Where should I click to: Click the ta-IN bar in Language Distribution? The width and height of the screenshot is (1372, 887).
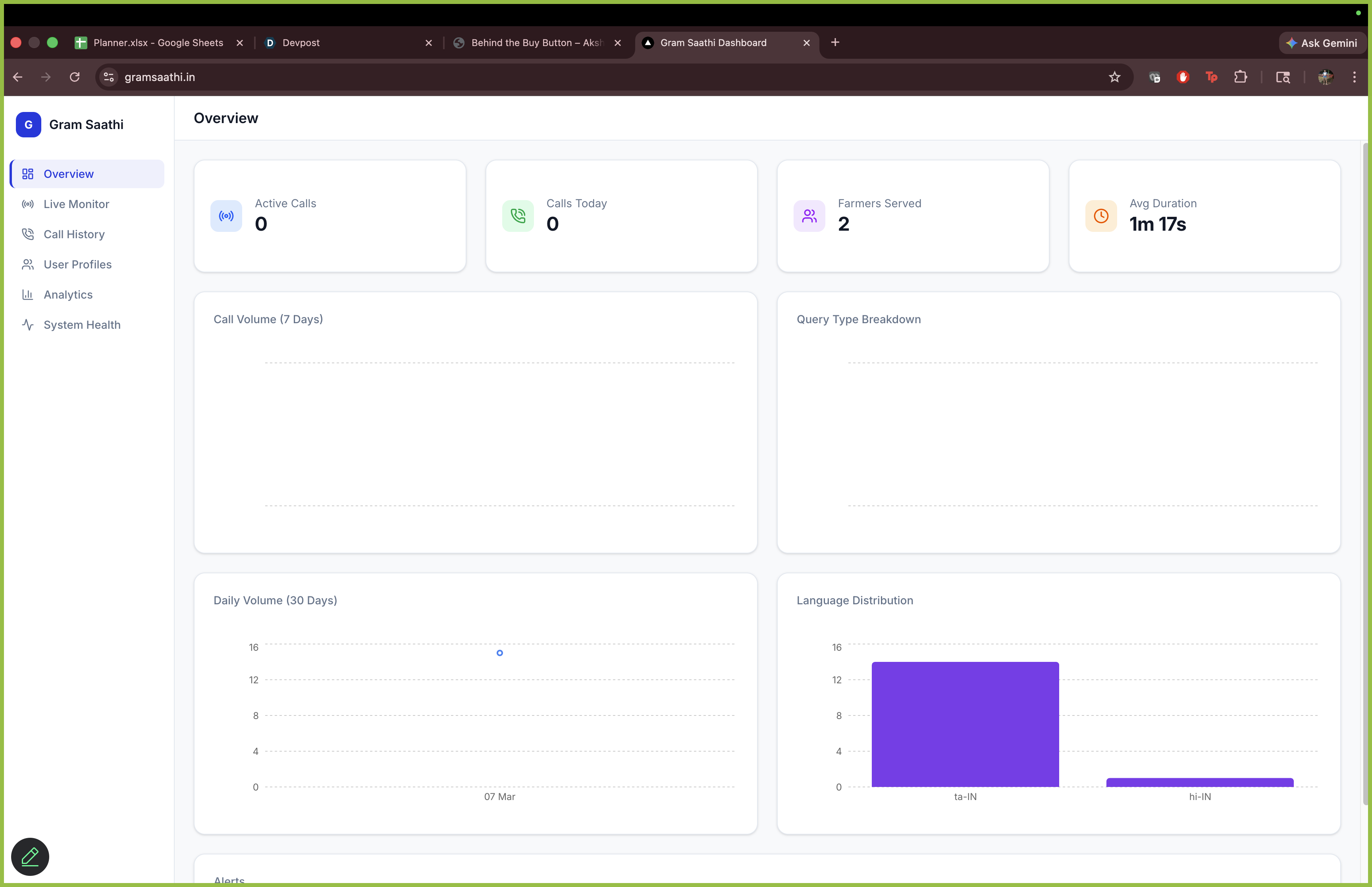(965, 724)
